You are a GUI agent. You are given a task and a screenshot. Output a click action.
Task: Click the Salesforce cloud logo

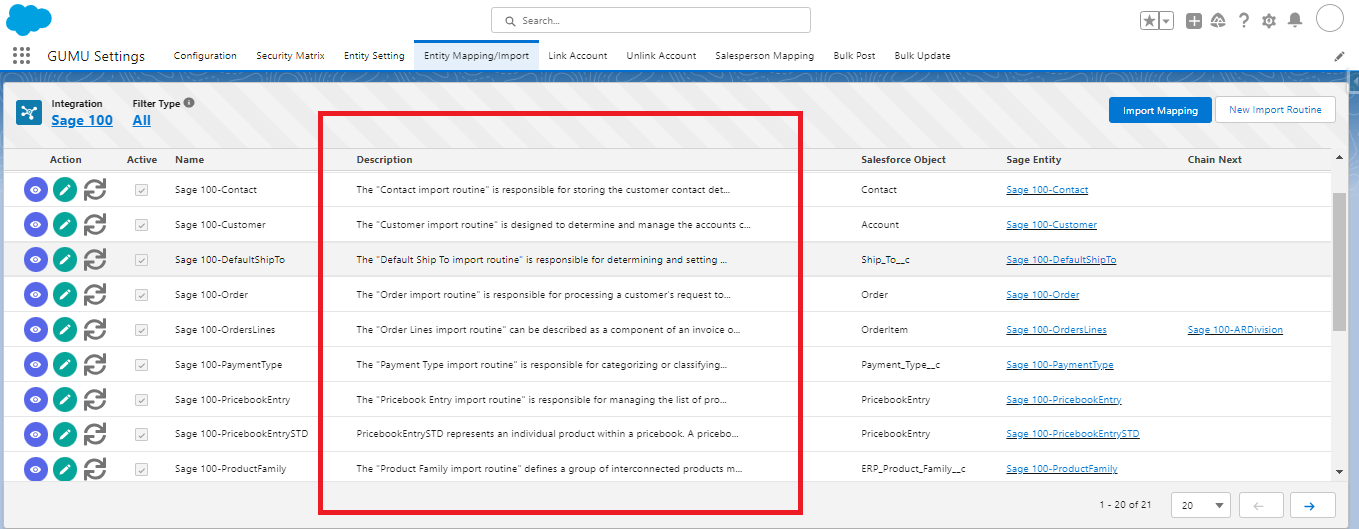click(x=28, y=19)
